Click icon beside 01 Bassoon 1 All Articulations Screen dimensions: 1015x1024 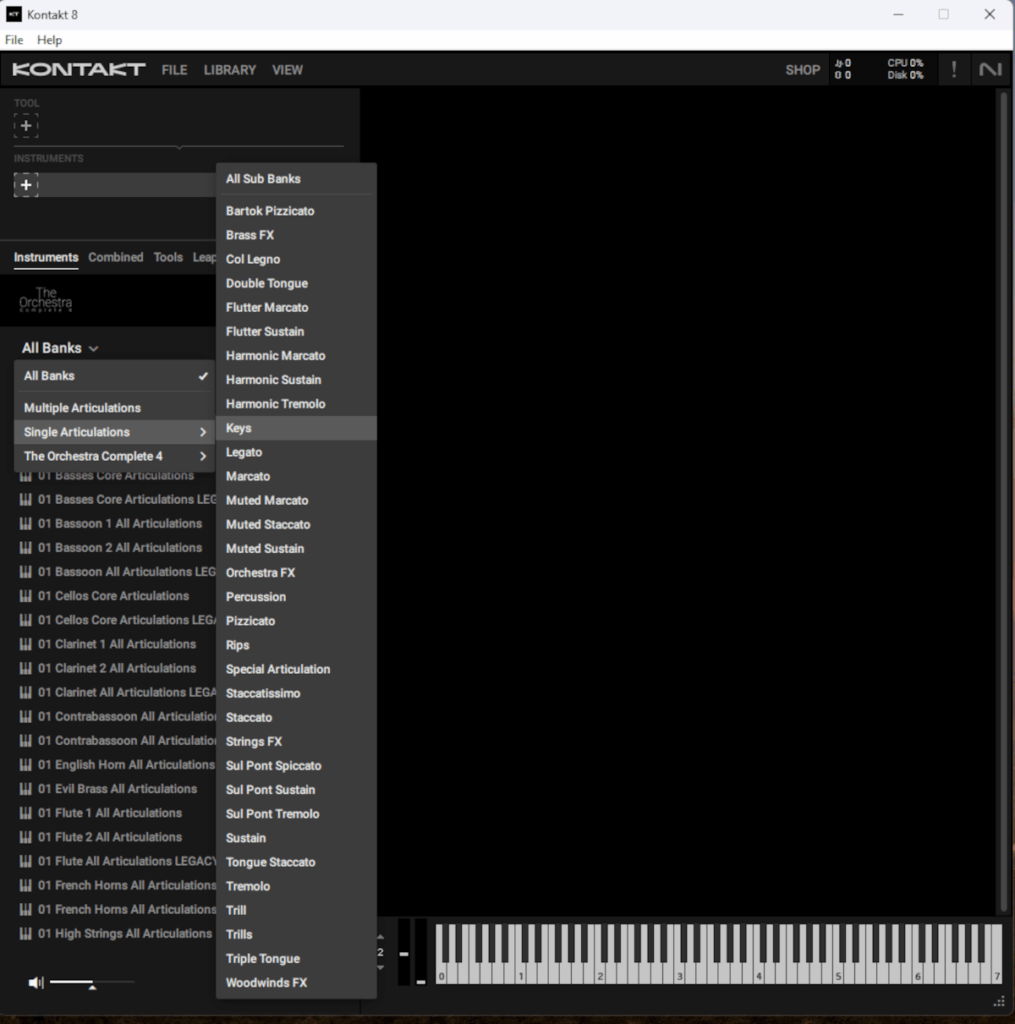pyautogui.click(x=25, y=524)
